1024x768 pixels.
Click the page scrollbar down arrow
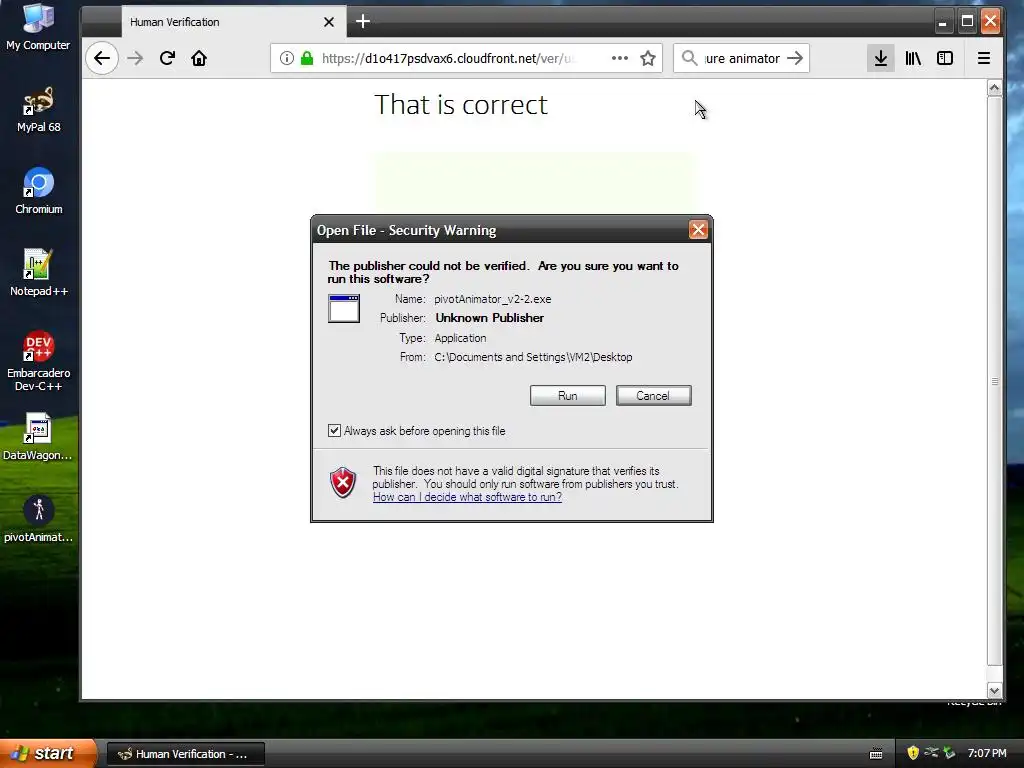click(x=994, y=690)
